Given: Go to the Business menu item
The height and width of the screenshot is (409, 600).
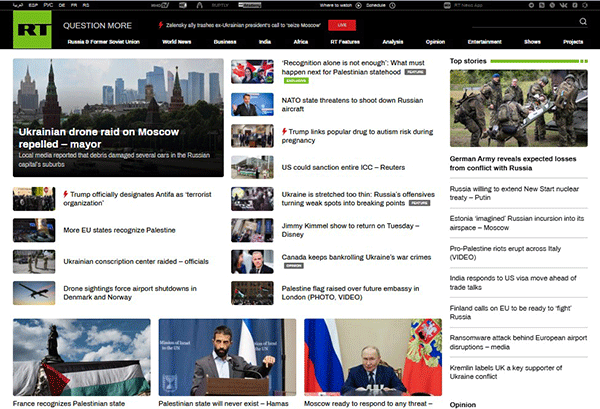Looking at the screenshot, I should pyautogui.click(x=225, y=42).
